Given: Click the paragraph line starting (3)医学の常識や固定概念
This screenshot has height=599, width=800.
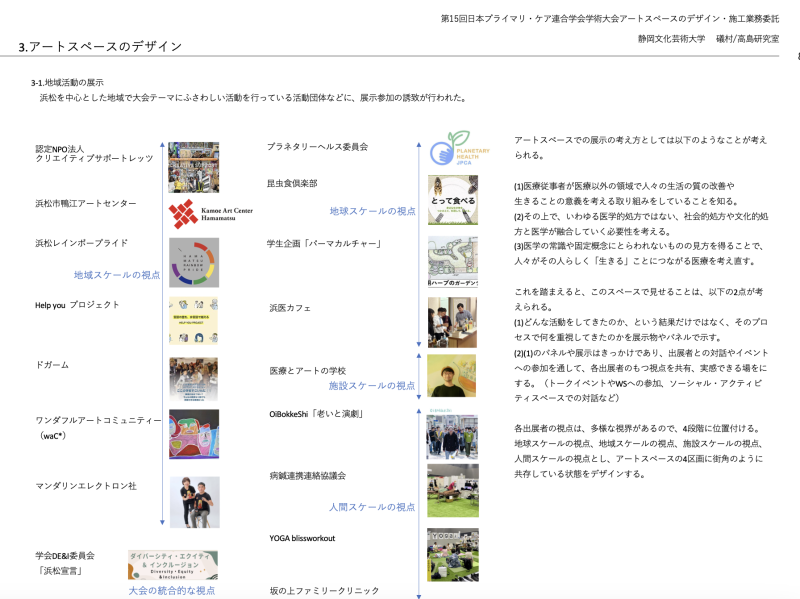Looking at the screenshot, I should 639,246.
